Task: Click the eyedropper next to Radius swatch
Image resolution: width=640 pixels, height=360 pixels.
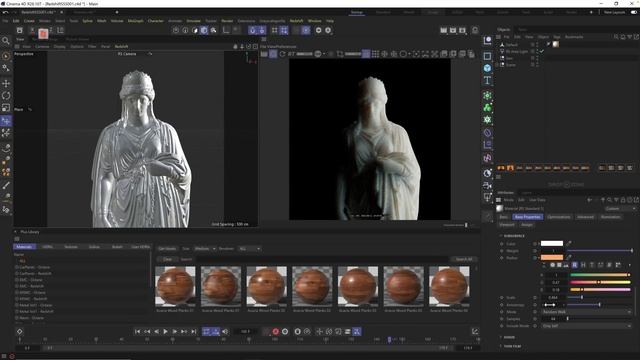Action: coord(569,258)
